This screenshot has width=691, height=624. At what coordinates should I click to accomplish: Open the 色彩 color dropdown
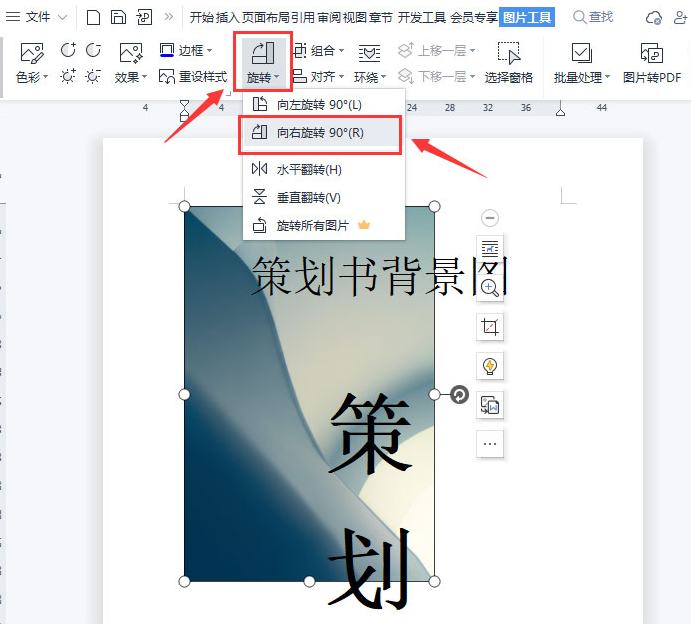tap(32, 63)
